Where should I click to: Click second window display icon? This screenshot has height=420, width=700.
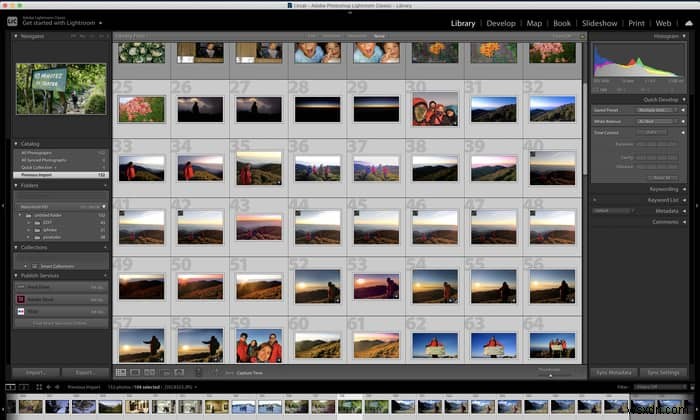click(24, 387)
